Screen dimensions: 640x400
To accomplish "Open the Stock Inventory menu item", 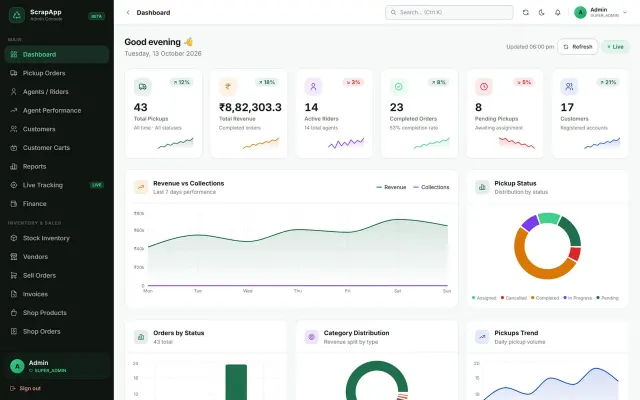I will (57, 238).
